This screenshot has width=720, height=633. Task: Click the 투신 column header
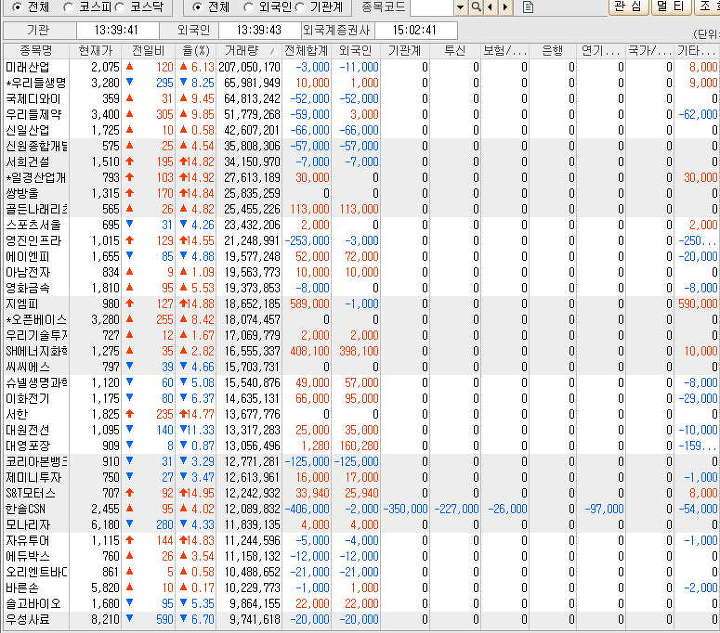[455, 50]
